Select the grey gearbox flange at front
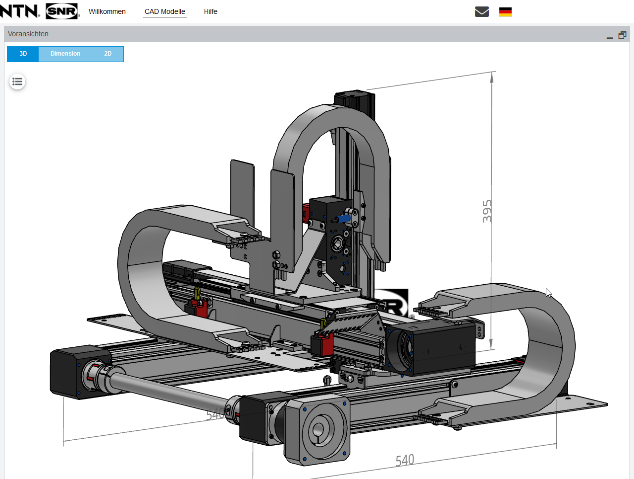The height and width of the screenshot is (479, 634). 316,430
